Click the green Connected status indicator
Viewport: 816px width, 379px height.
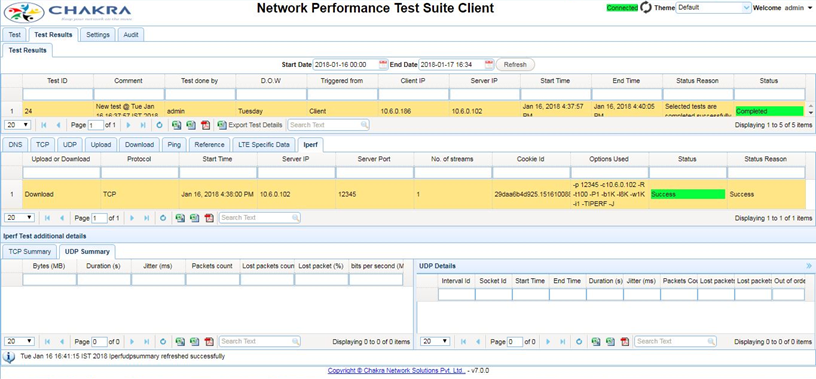pos(622,8)
